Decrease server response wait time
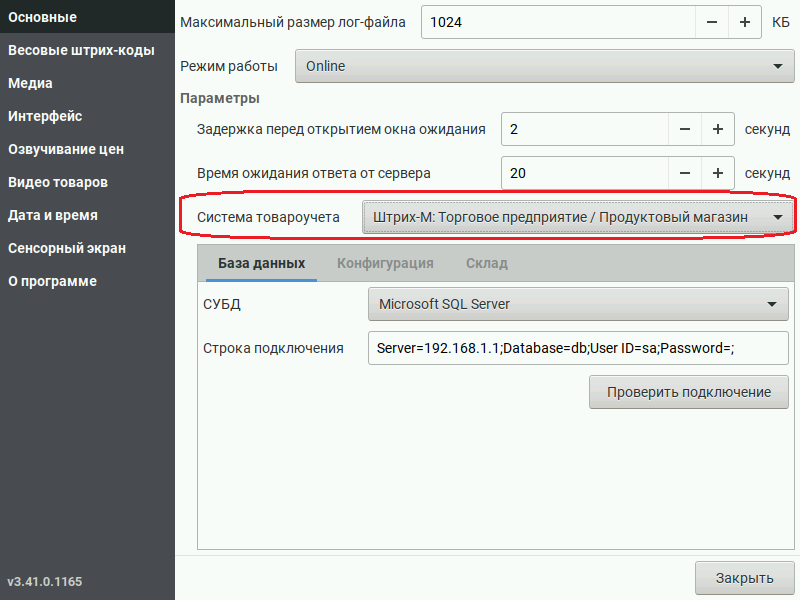This screenshot has width=800, height=600. tap(685, 173)
